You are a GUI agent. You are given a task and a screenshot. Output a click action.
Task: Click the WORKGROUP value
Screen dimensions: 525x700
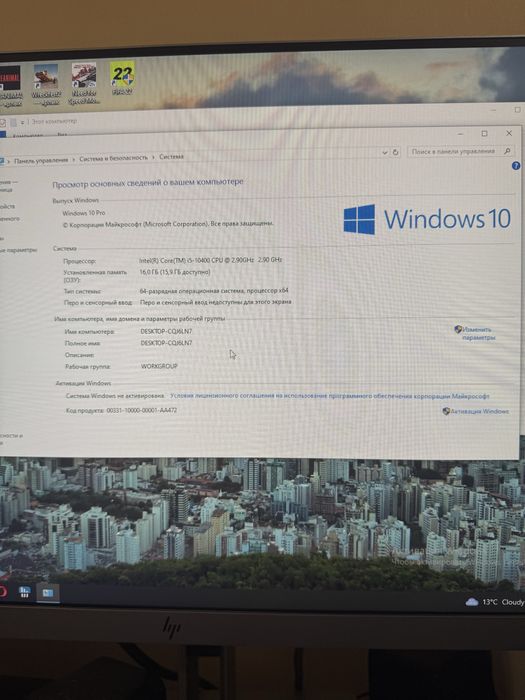pos(159,366)
